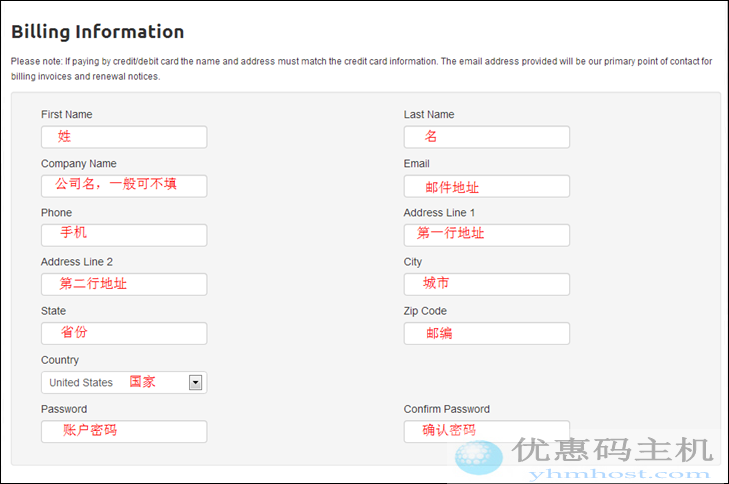Select the State text box
The height and width of the screenshot is (484, 729).
[x=124, y=333]
